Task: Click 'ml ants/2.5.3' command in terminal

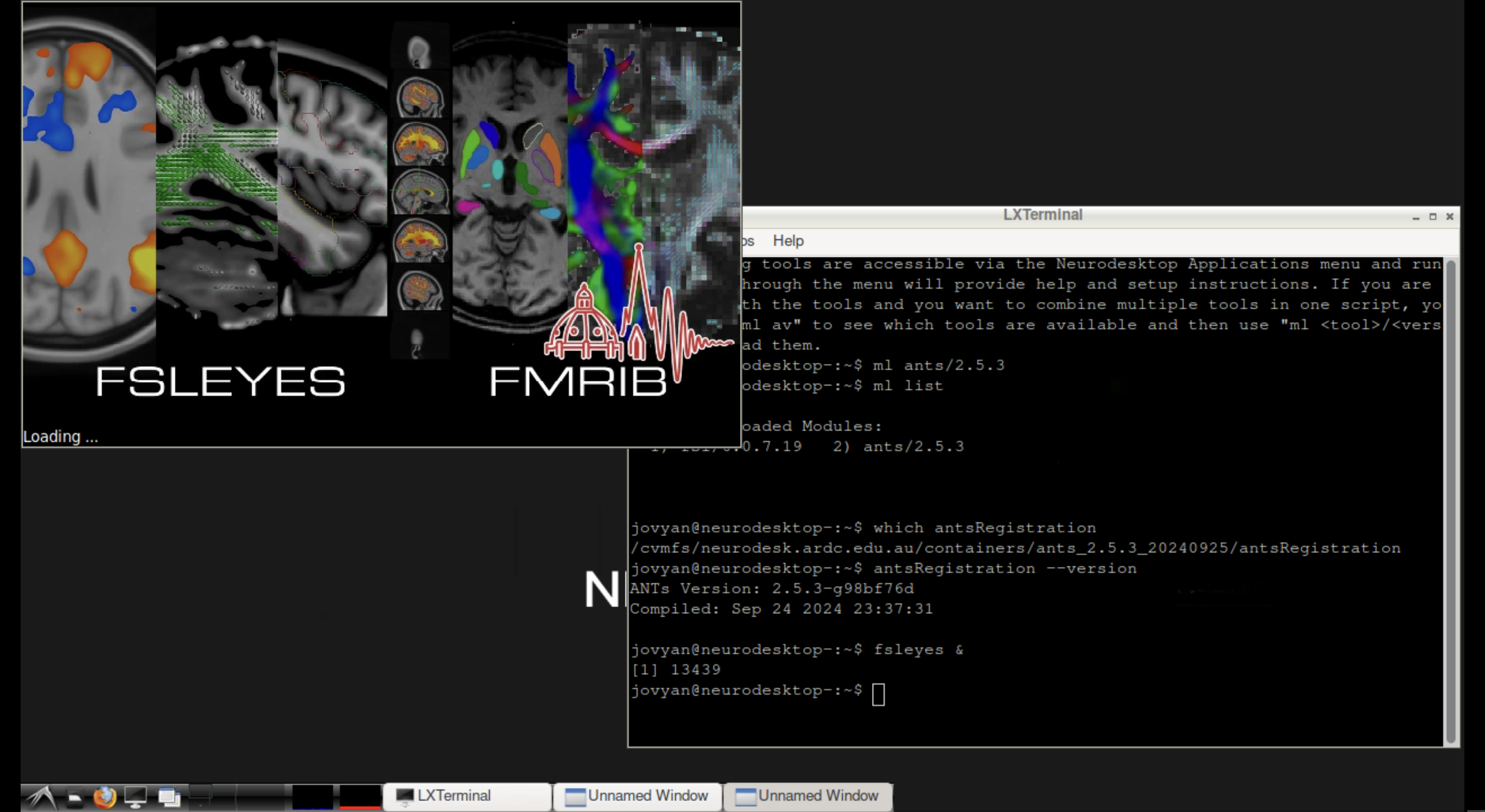Action: [938, 365]
